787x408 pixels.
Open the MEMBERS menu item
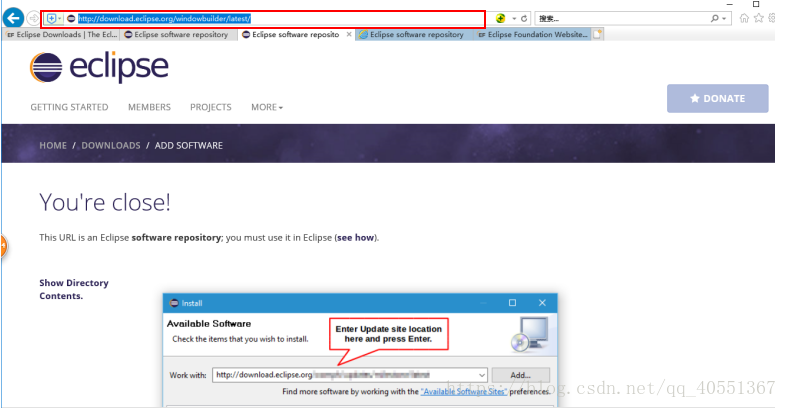click(149, 107)
